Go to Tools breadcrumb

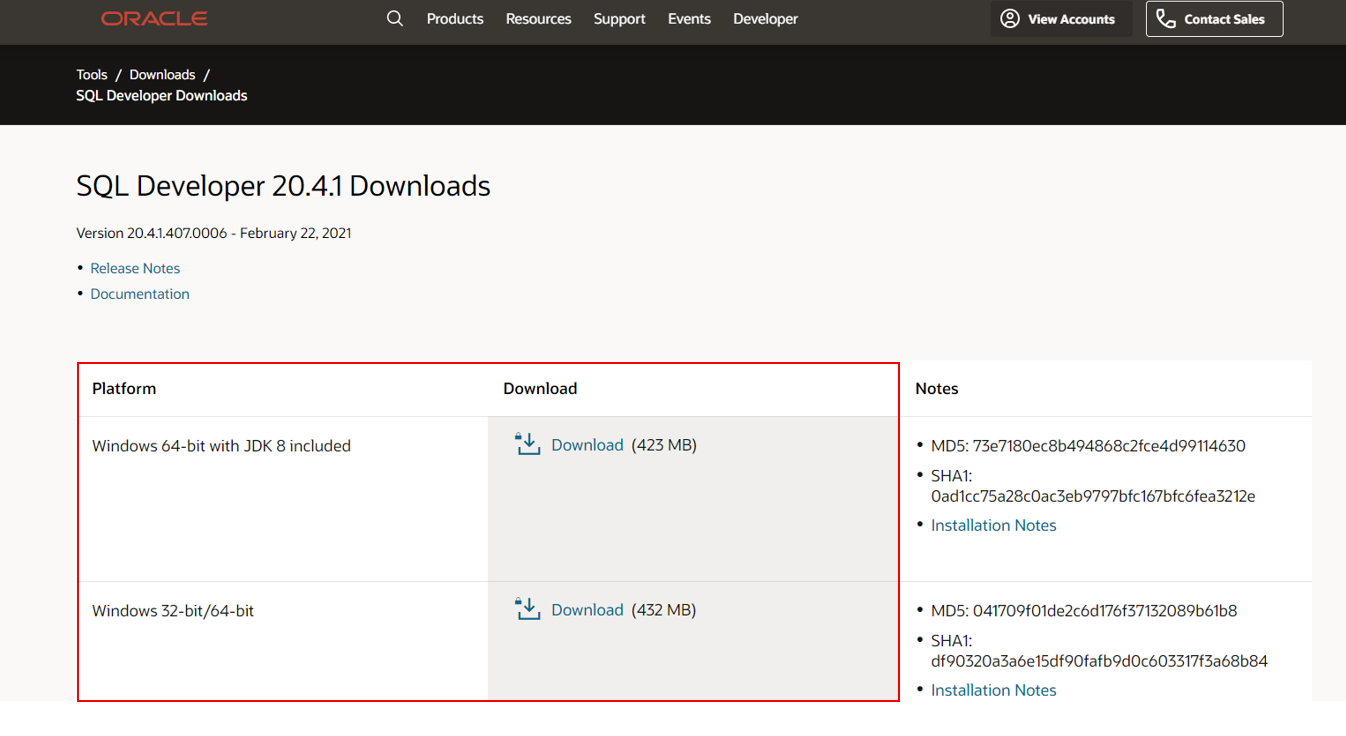[x=92, y=75]
